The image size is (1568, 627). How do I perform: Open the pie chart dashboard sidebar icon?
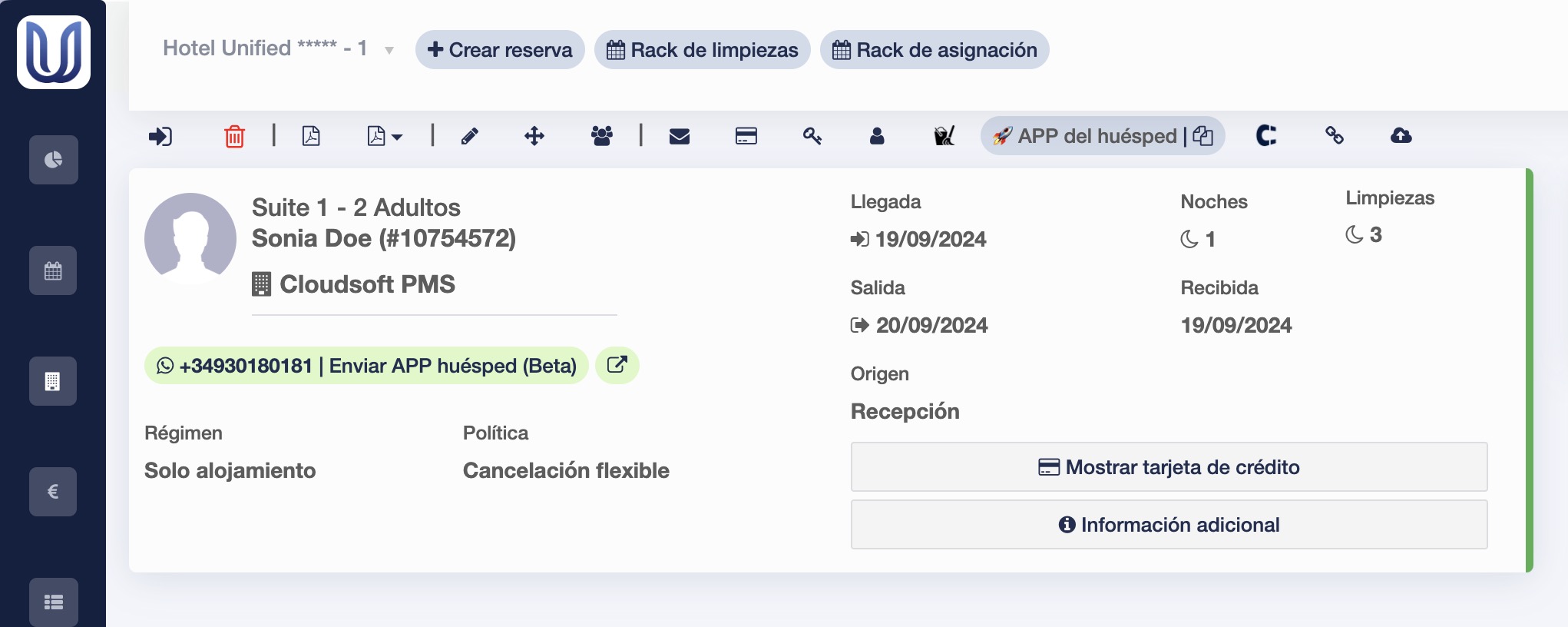click(53, 160)
